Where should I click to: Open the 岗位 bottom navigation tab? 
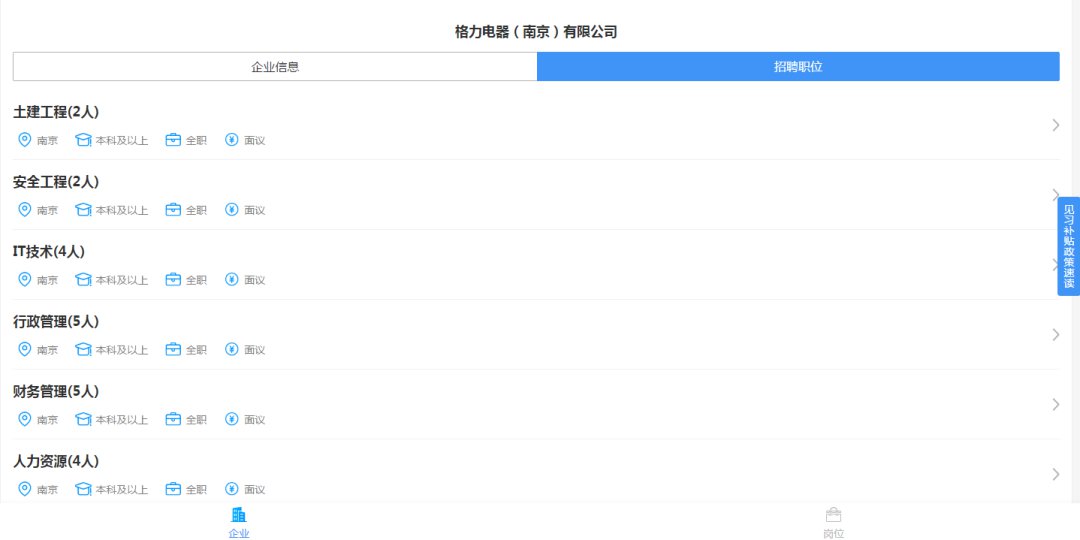click(833, 523)
